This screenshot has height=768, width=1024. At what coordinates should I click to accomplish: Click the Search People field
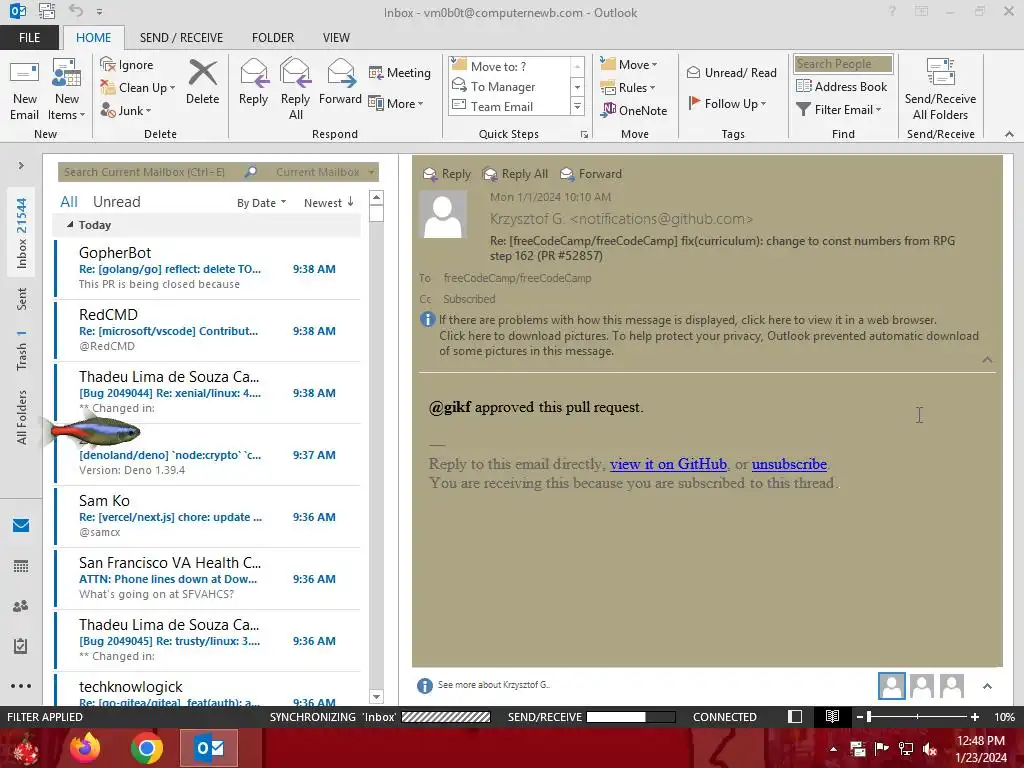coord(843,64)
